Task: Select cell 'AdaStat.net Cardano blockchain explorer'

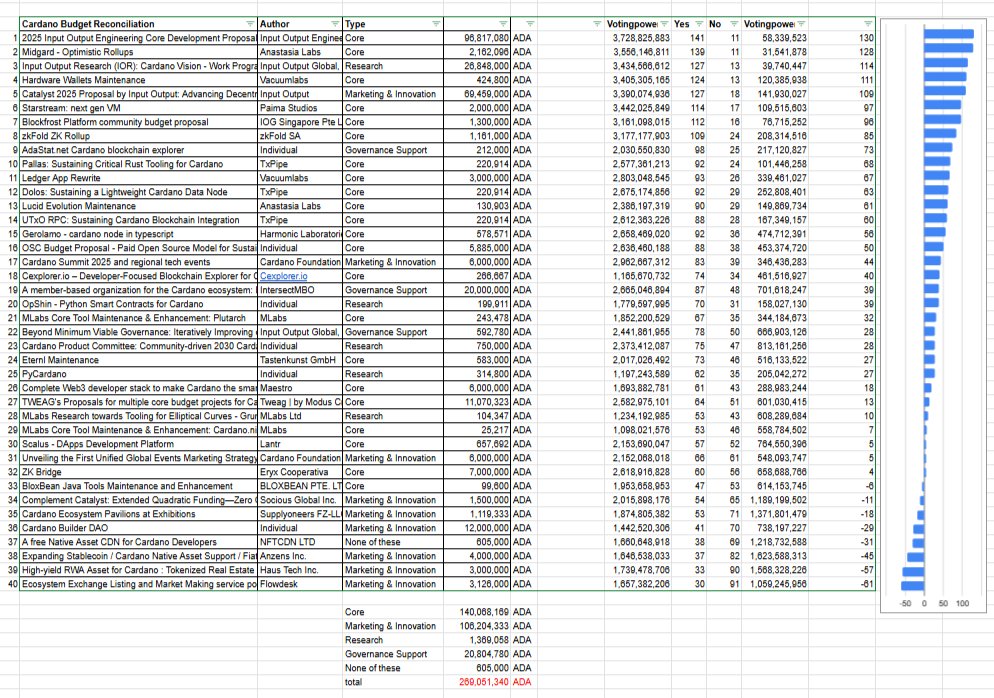Action: pos(138,150)
